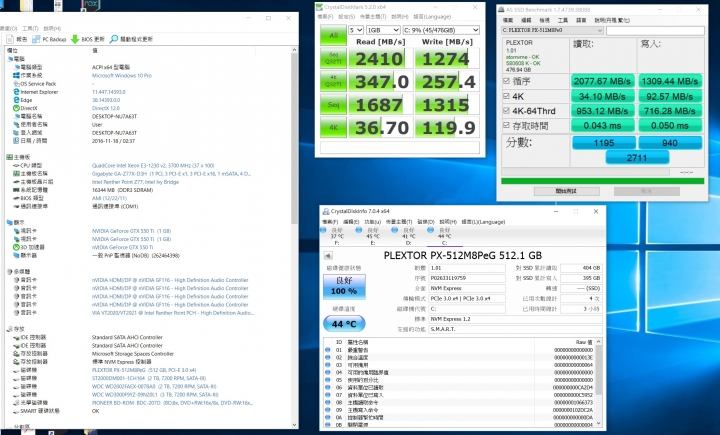Click the 2077.67 MB/s sequential read value
This screenshot has width=720, height=435.
pyautogui.click(x=602, y=81)
